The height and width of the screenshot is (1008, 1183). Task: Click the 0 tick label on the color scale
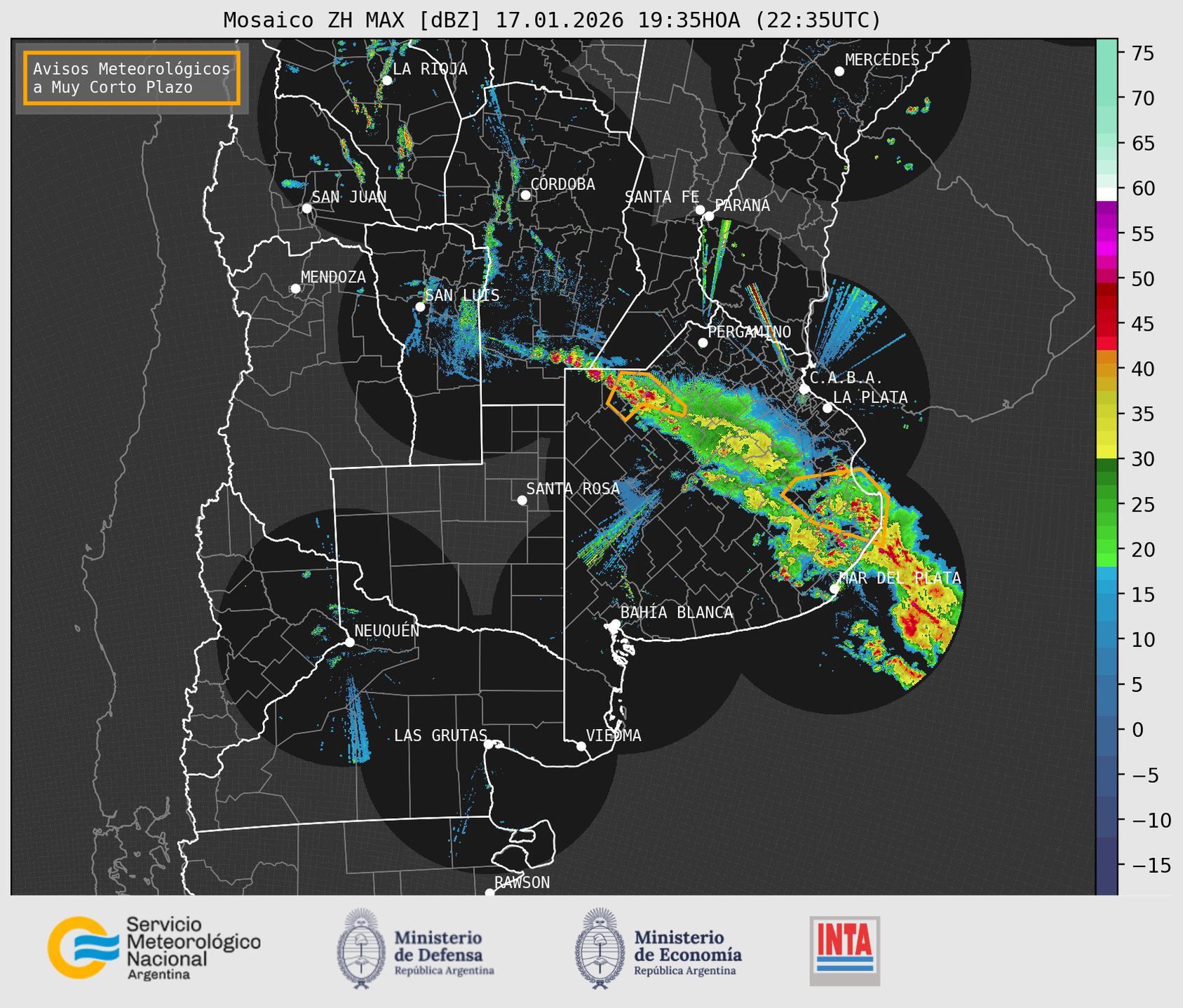coord(1137,730)
